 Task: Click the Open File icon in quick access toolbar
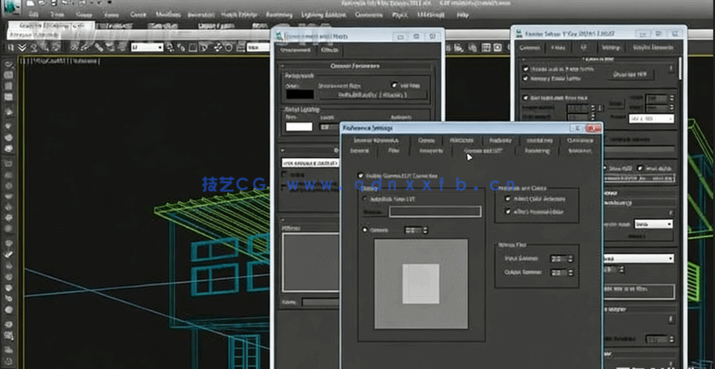click(42, 4)
